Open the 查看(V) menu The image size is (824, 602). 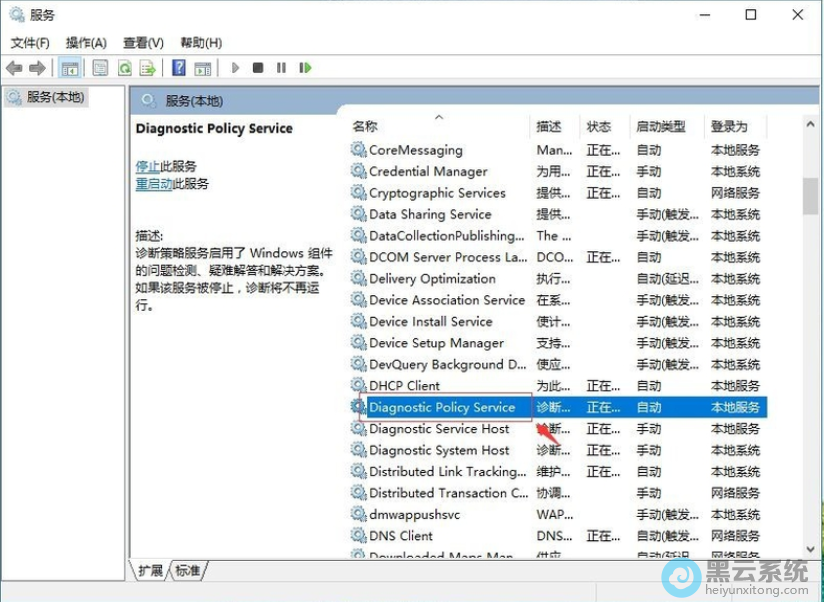(x=142, y=43)
